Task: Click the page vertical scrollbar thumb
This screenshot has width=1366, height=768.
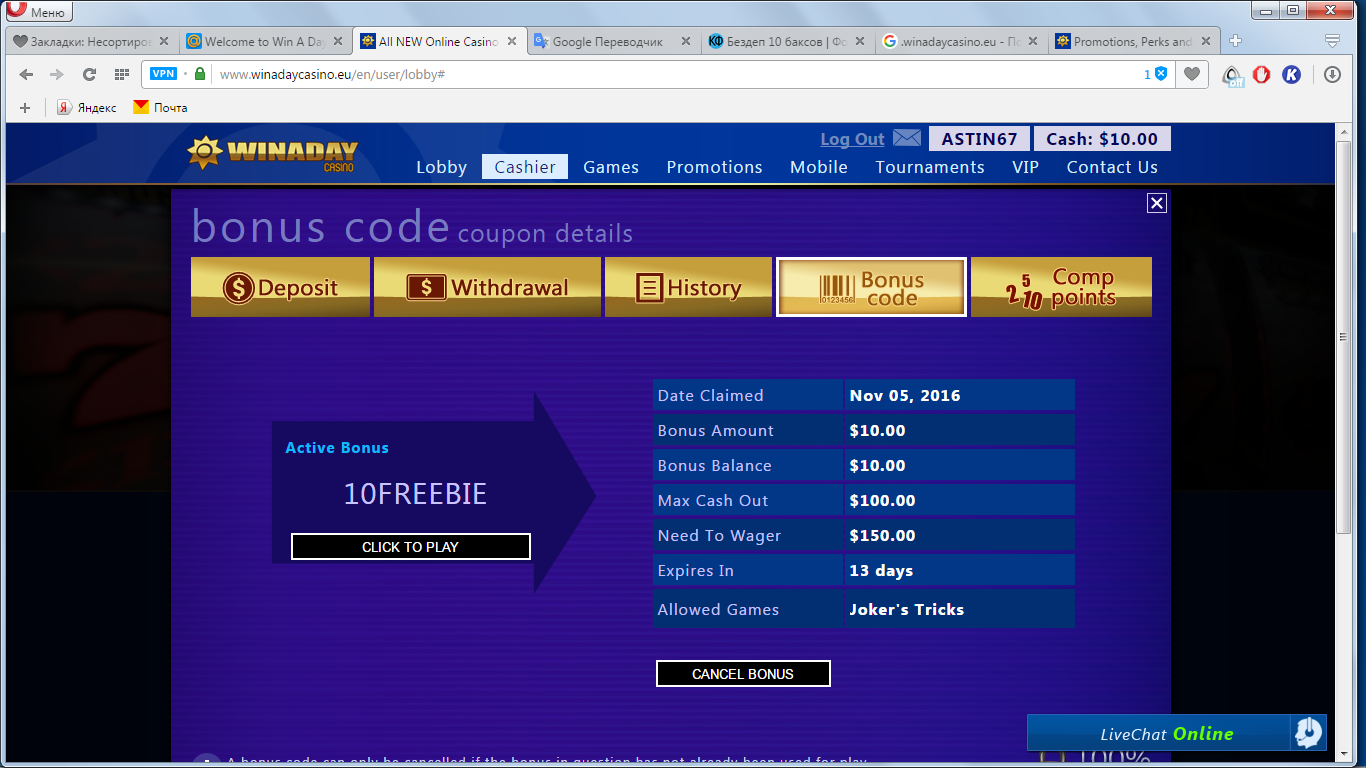Action: tap(1345, 337)
